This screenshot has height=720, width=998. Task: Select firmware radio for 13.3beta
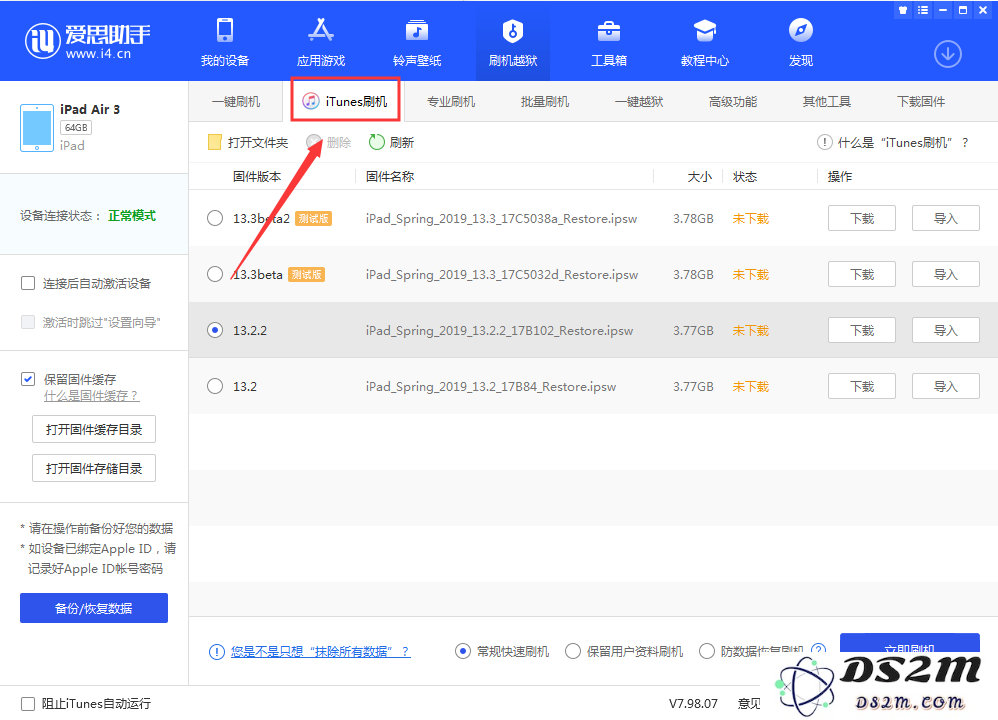(215, 274)
